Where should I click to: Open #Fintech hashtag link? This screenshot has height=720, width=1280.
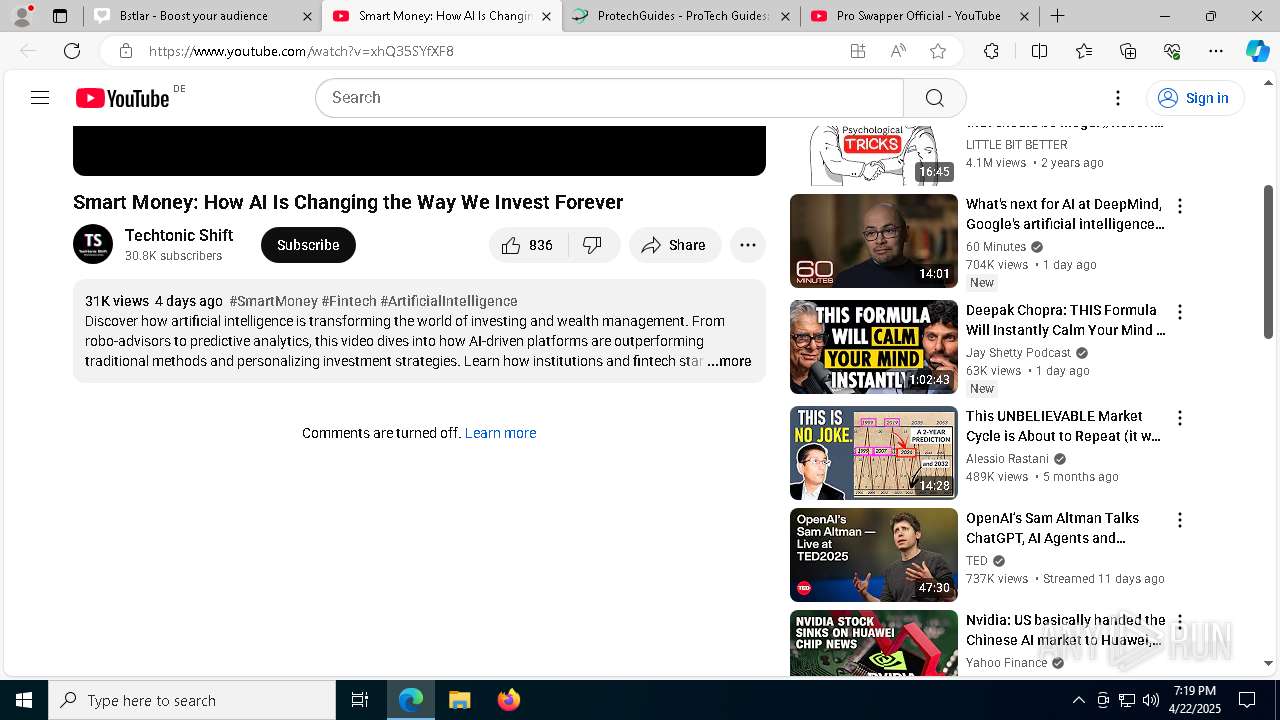(349, 301)
